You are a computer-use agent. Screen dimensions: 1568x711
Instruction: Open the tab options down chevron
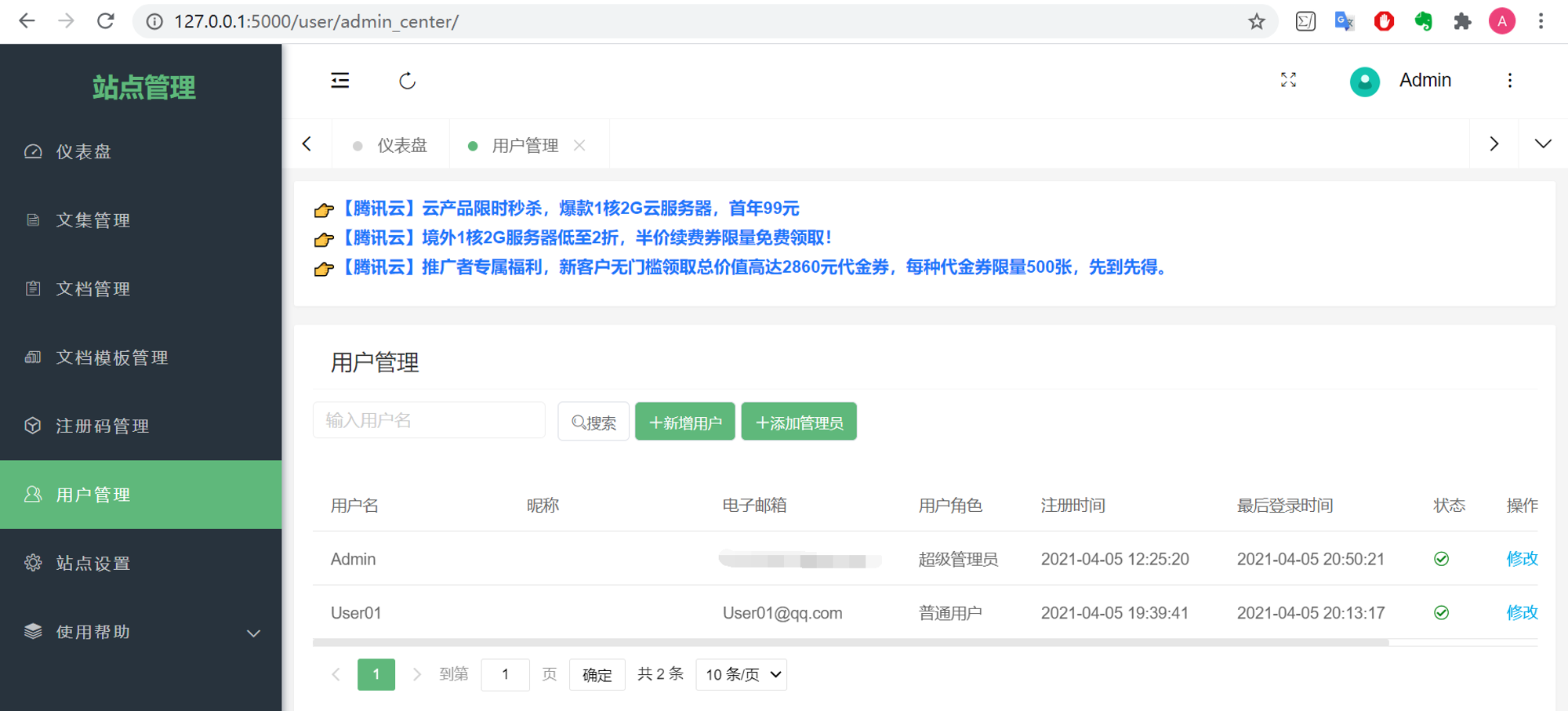click(x=1543, y=144)
